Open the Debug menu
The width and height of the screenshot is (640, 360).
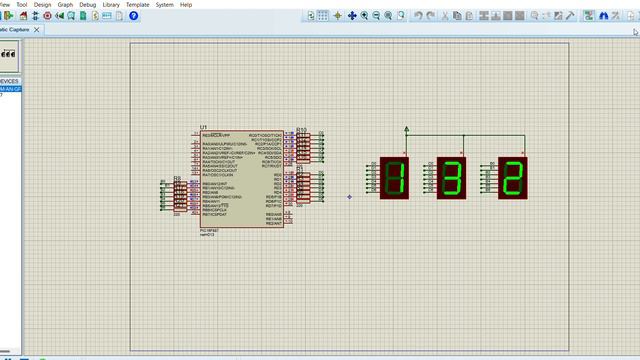pyautogui.click(x=88, y=5)
